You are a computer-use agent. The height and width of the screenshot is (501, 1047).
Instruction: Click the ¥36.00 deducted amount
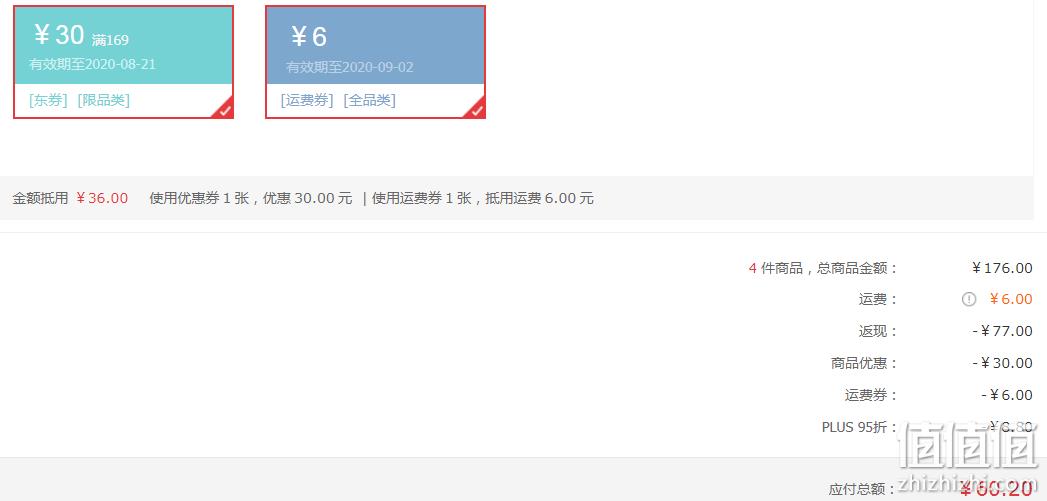(101, 198)
